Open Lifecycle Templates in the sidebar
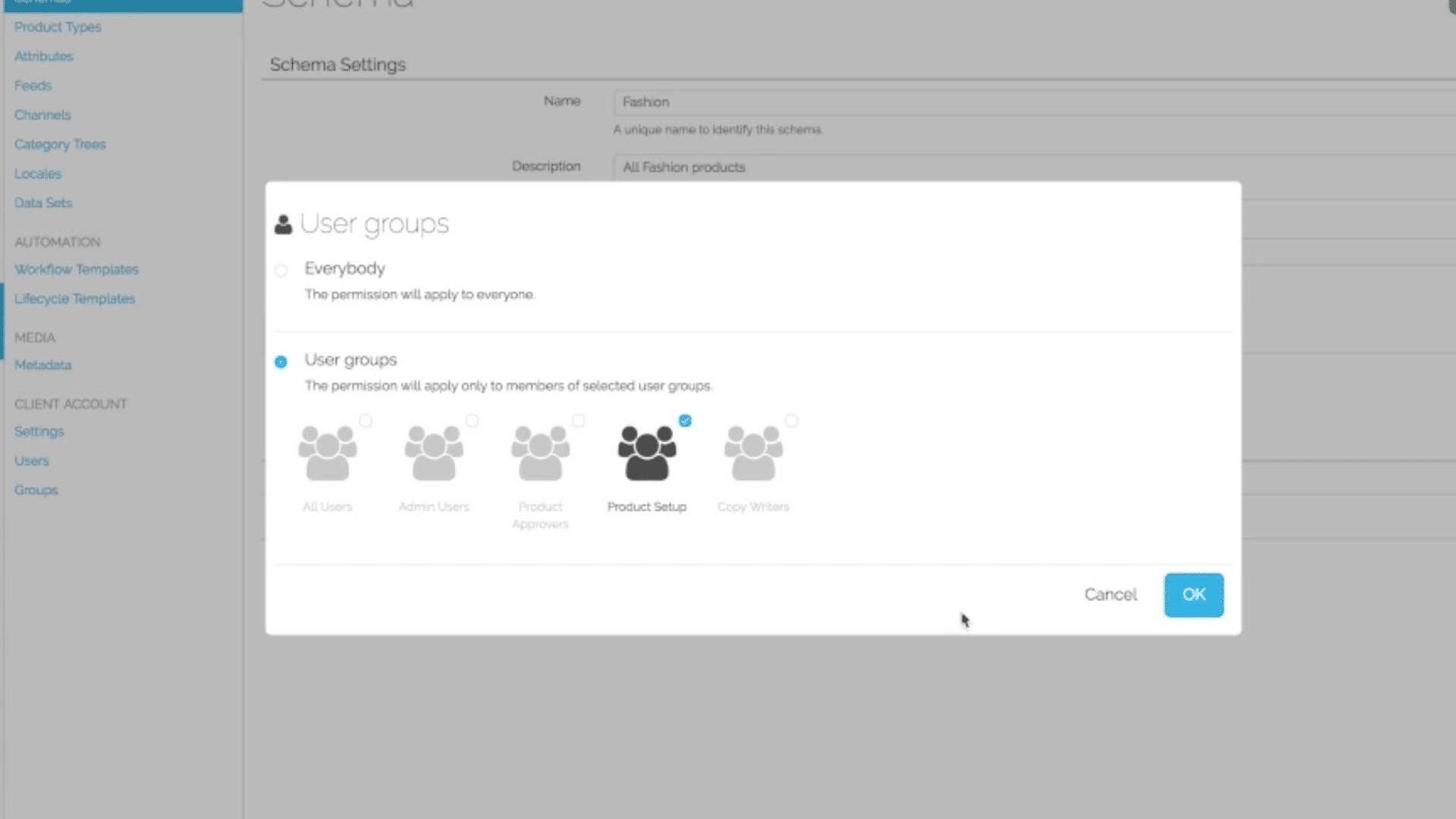The width and height of the screenshot is (1456, 819). pos(74,299)
